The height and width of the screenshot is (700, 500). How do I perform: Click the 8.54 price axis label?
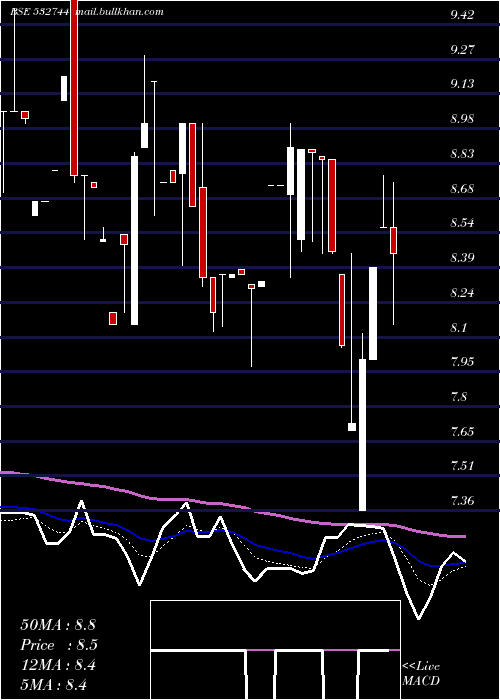point(462,223)
